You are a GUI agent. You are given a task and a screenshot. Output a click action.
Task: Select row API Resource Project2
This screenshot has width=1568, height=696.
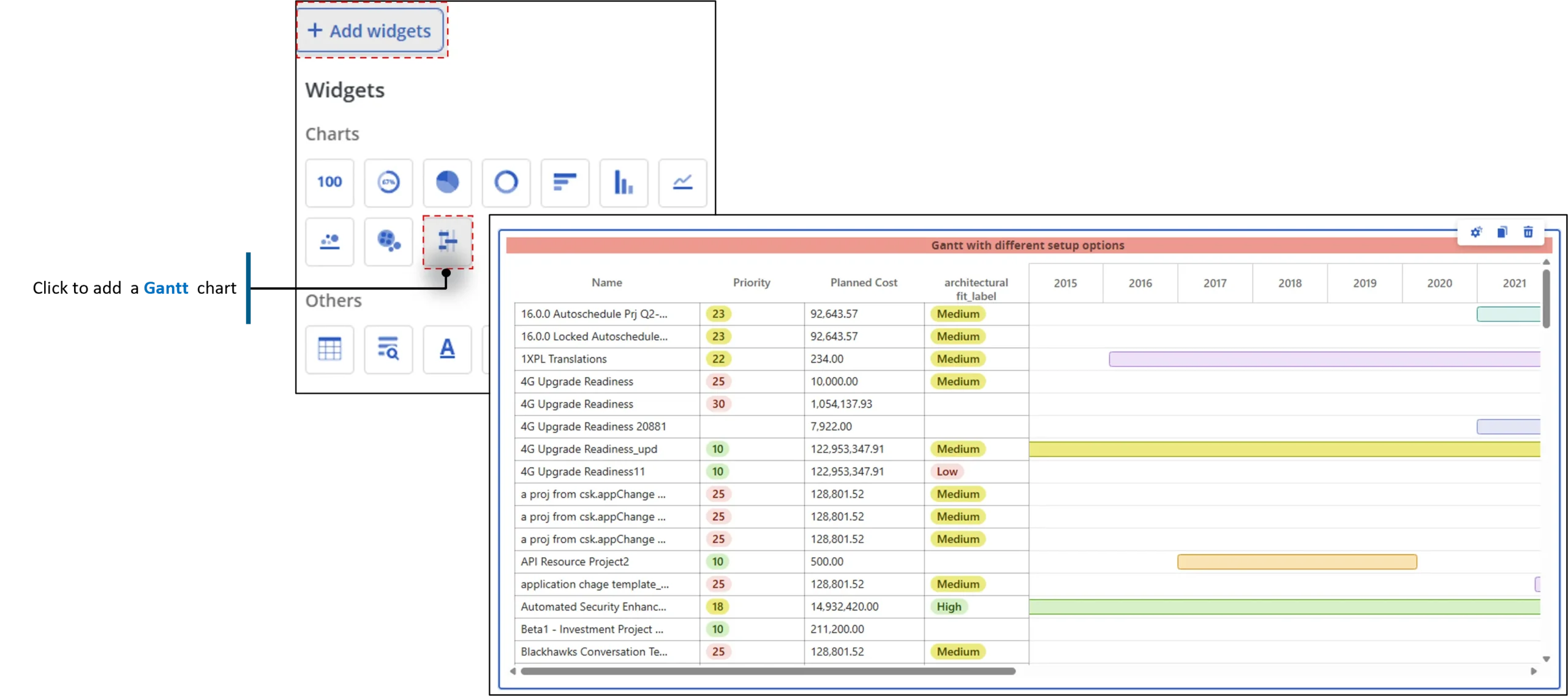[x=771, y=561]
